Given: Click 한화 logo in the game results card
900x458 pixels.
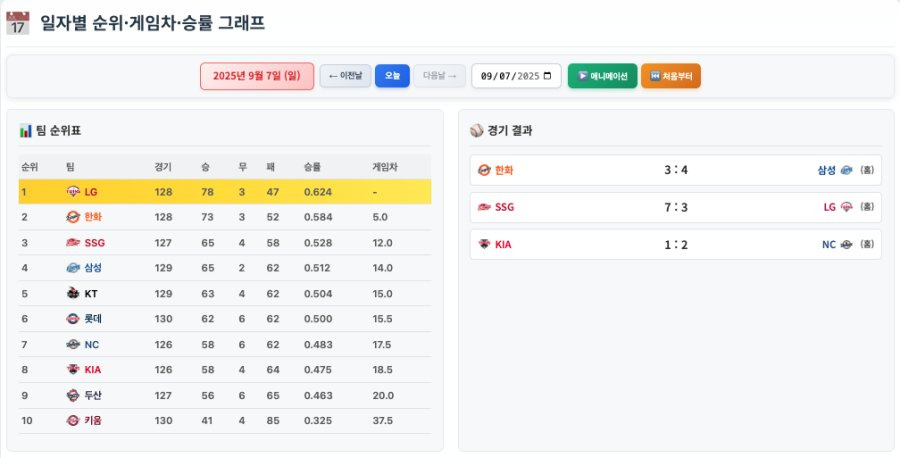Looking at the screenshot, I should pos(484,170).
